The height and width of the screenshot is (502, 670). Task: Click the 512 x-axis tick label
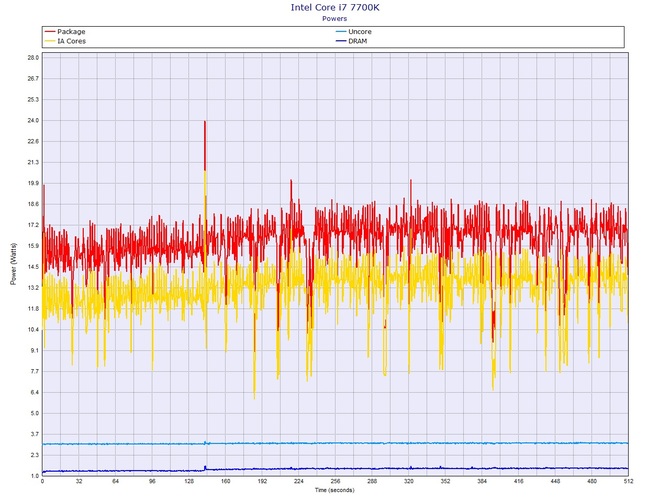click(x=628, y=481)
